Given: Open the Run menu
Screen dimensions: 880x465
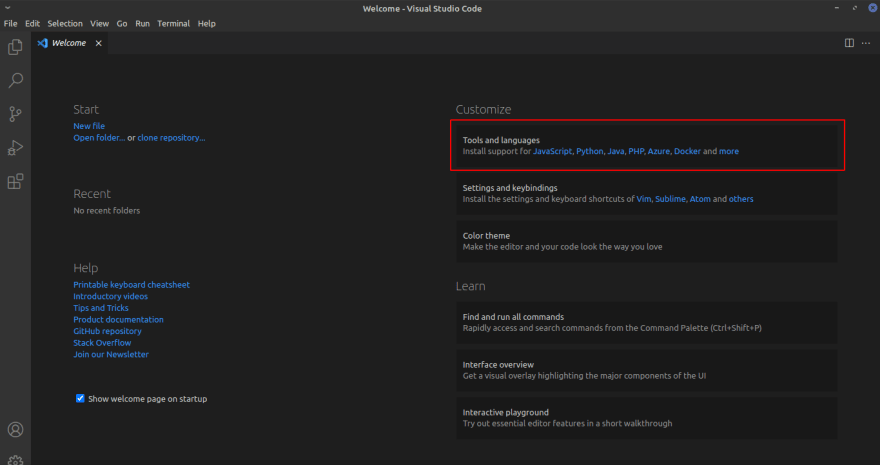Looking at the screenshot, I should pos(143,24).
